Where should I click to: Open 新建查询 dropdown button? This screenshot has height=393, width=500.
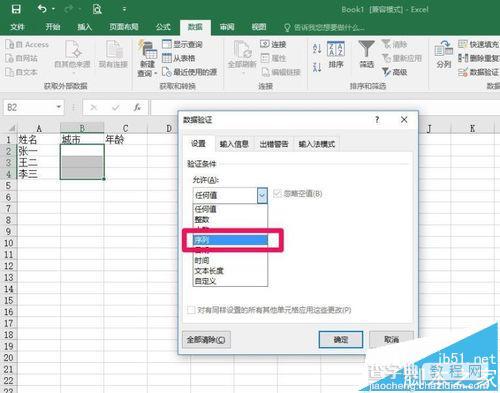pyautogui.click(x=147, y=59)
